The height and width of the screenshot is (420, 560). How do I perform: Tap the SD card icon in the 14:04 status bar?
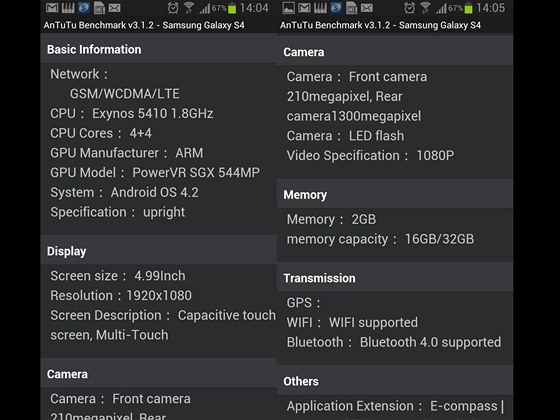99,8
